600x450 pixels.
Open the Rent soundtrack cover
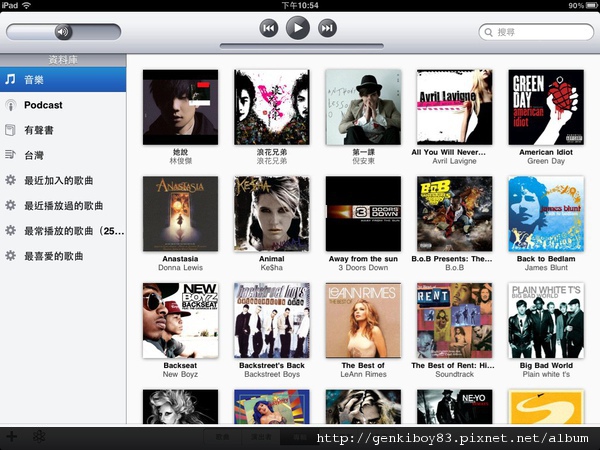point(455,320)
